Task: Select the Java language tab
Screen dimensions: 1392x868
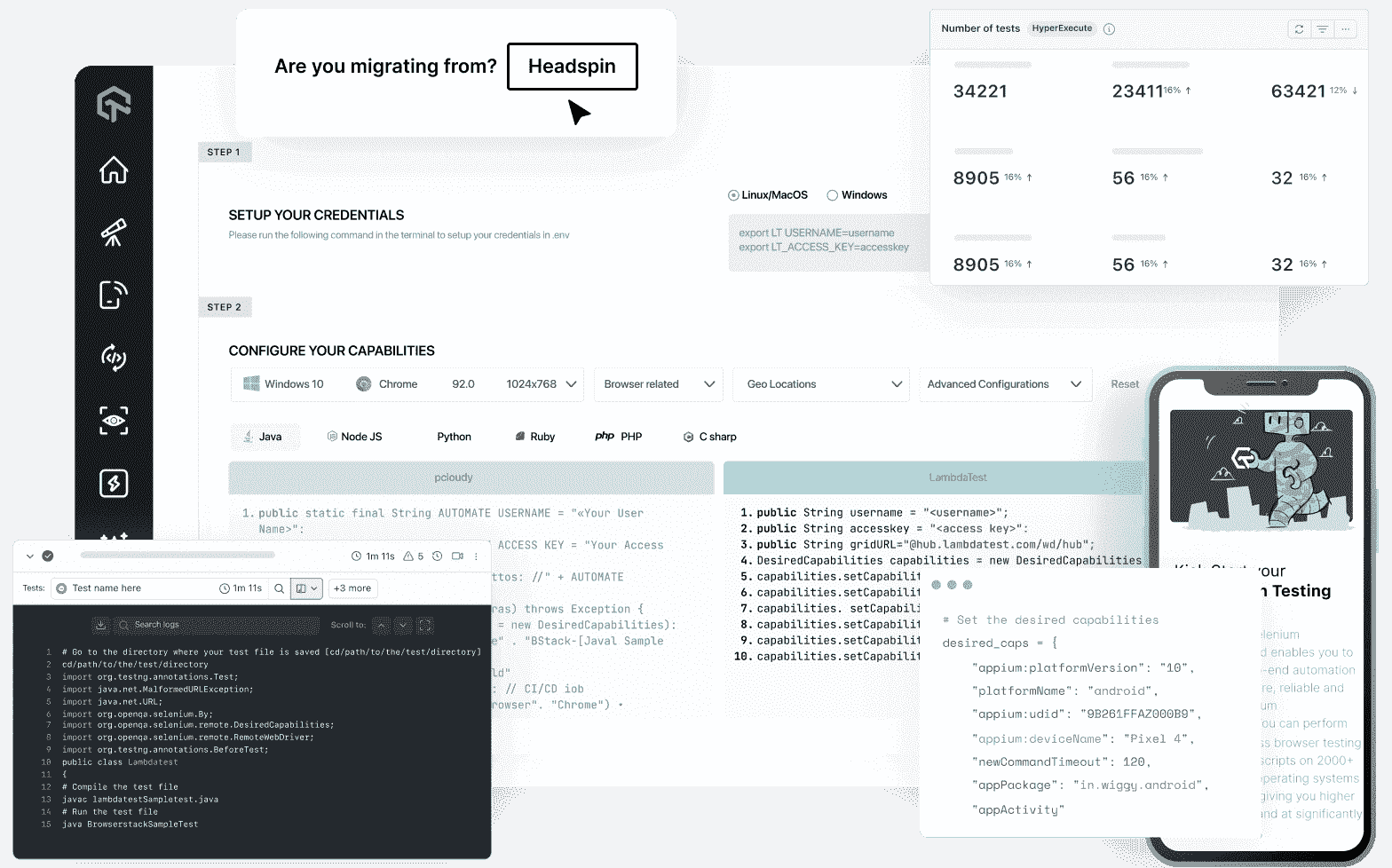Action: [x=264, y=437]
